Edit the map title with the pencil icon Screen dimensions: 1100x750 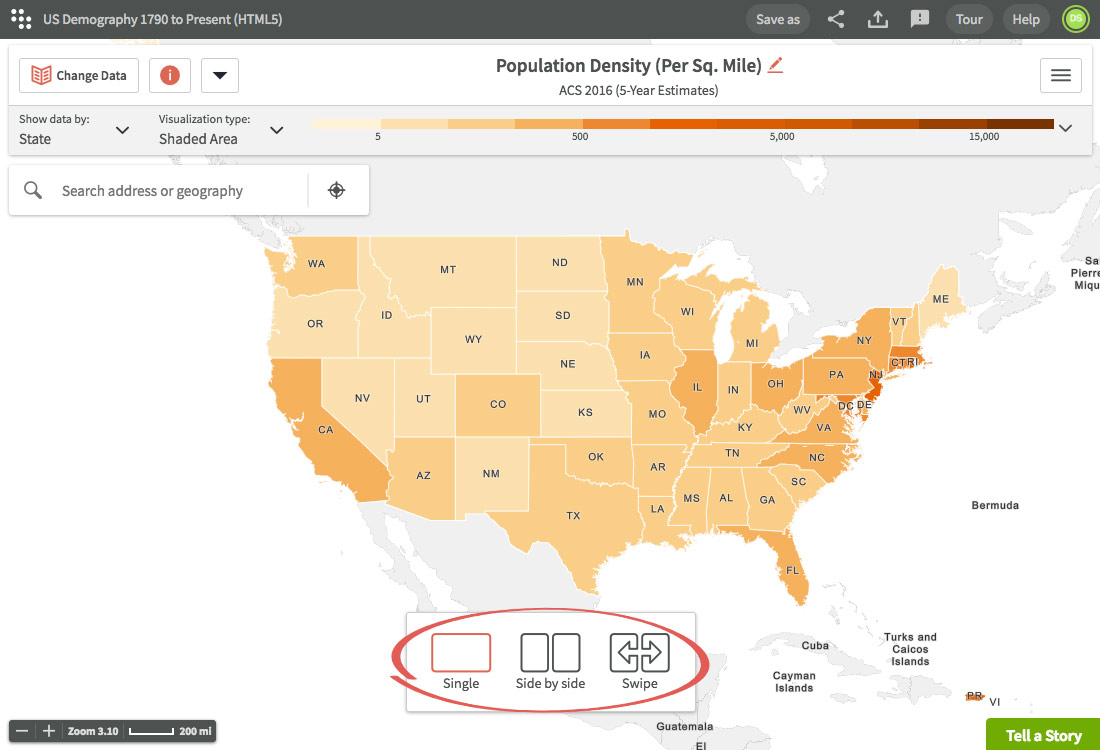coord(775,64)
